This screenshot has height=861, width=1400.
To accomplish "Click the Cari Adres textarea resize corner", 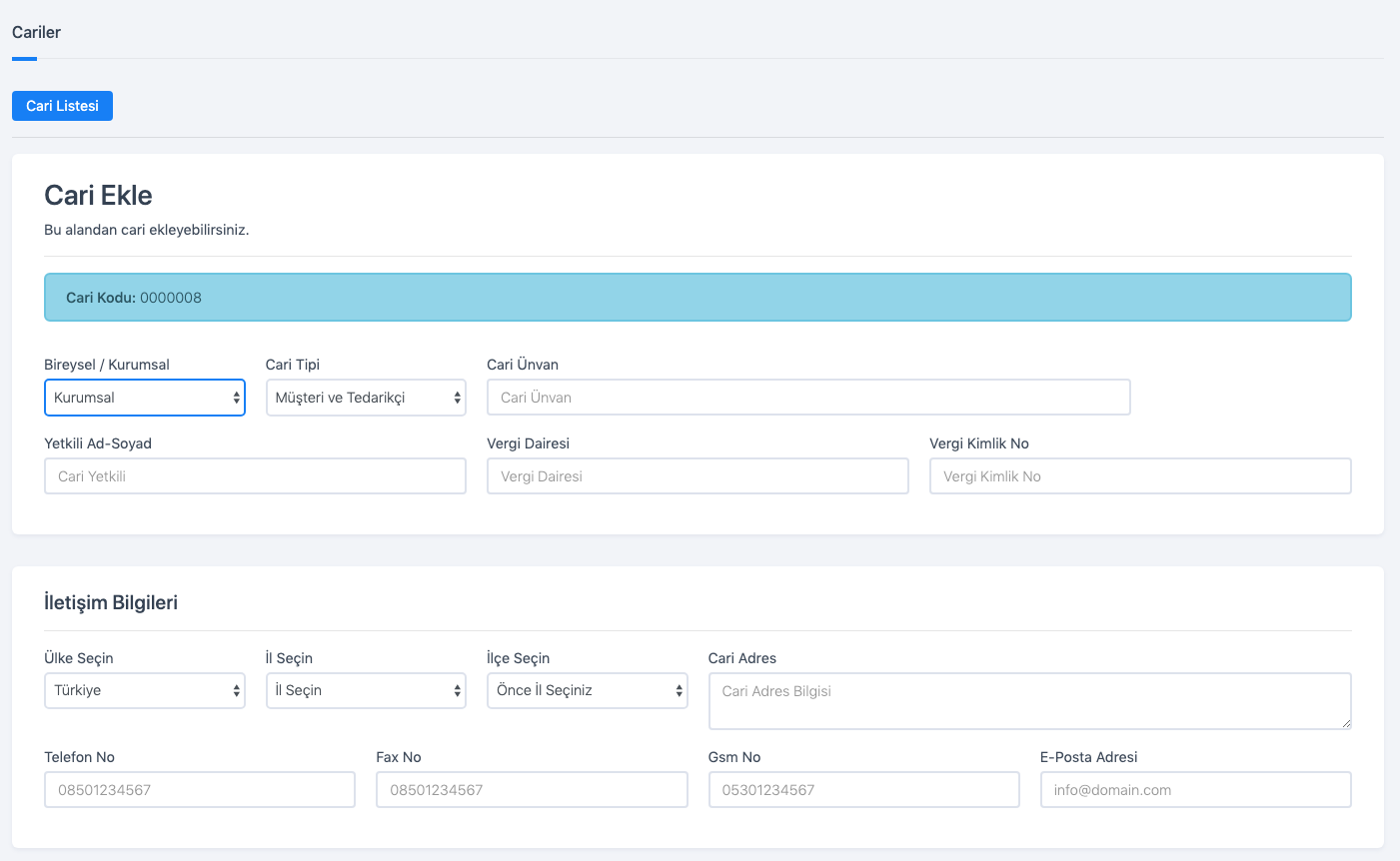I will pos(1345,723).
